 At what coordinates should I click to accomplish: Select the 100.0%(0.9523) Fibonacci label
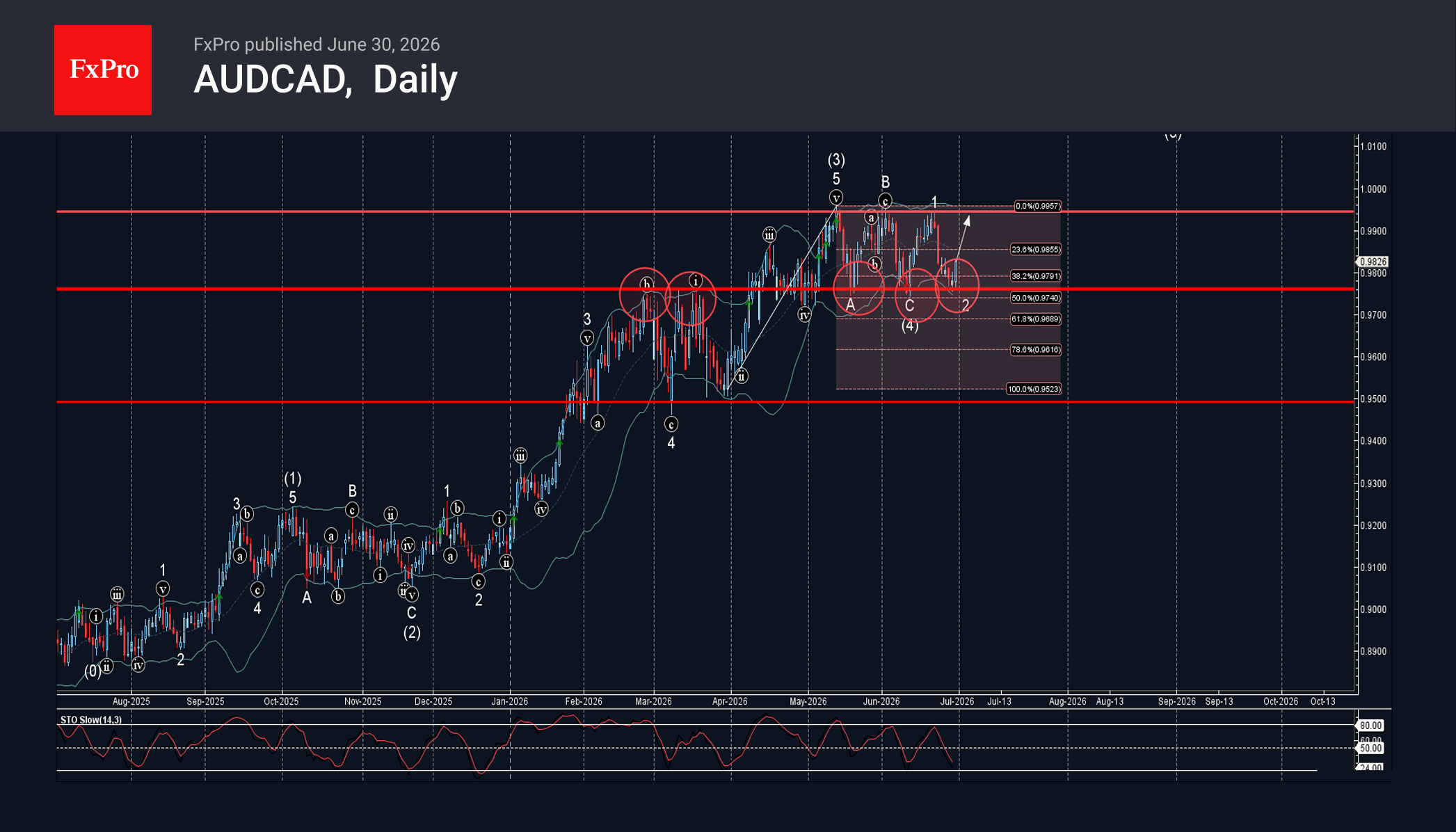[x=1034, y=389]
